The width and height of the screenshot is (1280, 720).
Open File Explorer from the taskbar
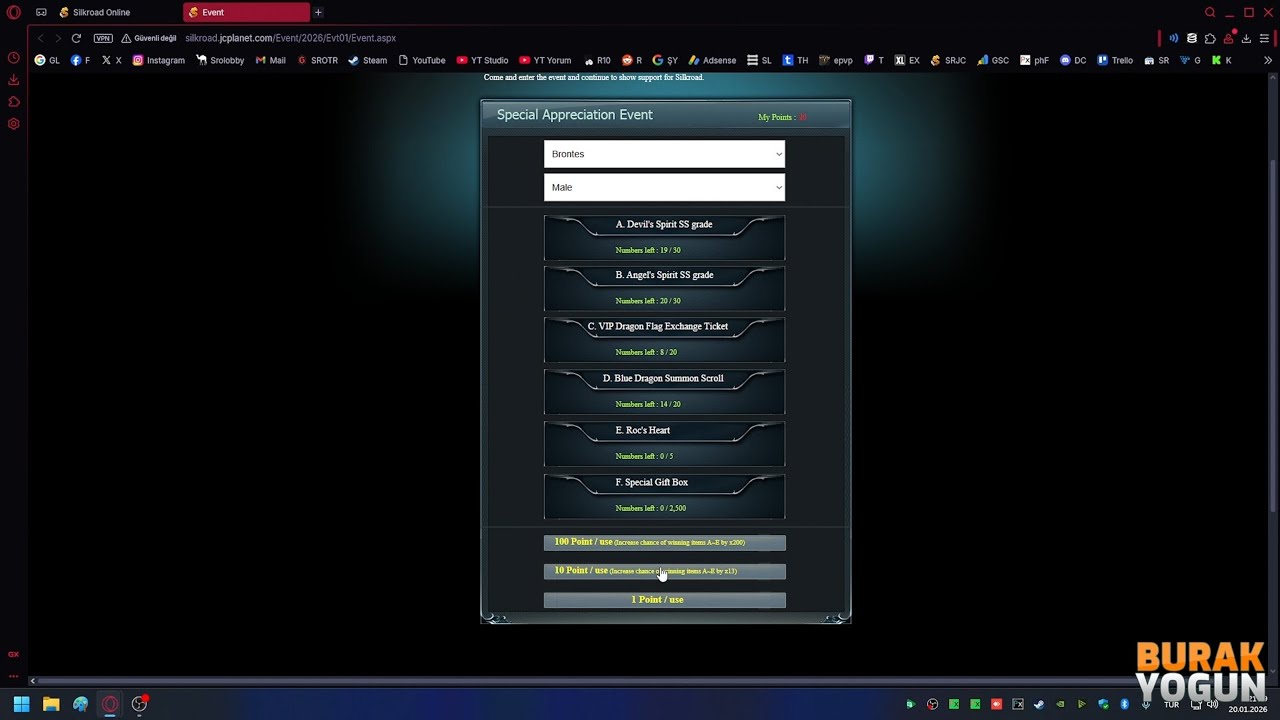tap(51, 704)
